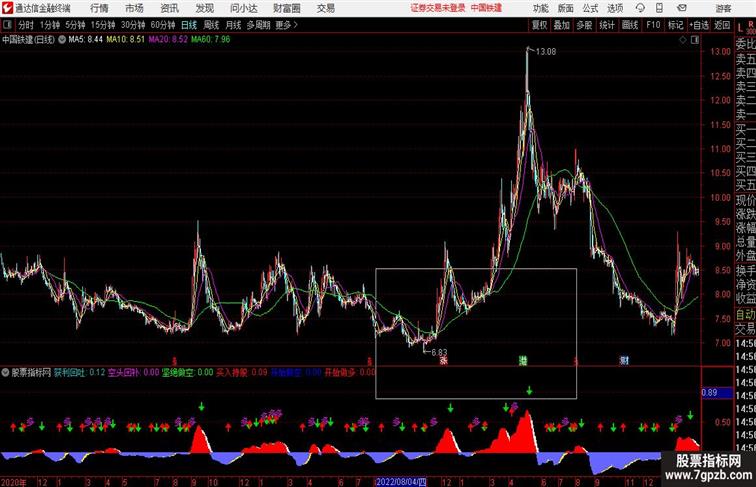The image size is (756, 487).
Task: Expand the 更多 periods dropdown
Action: 286,25
